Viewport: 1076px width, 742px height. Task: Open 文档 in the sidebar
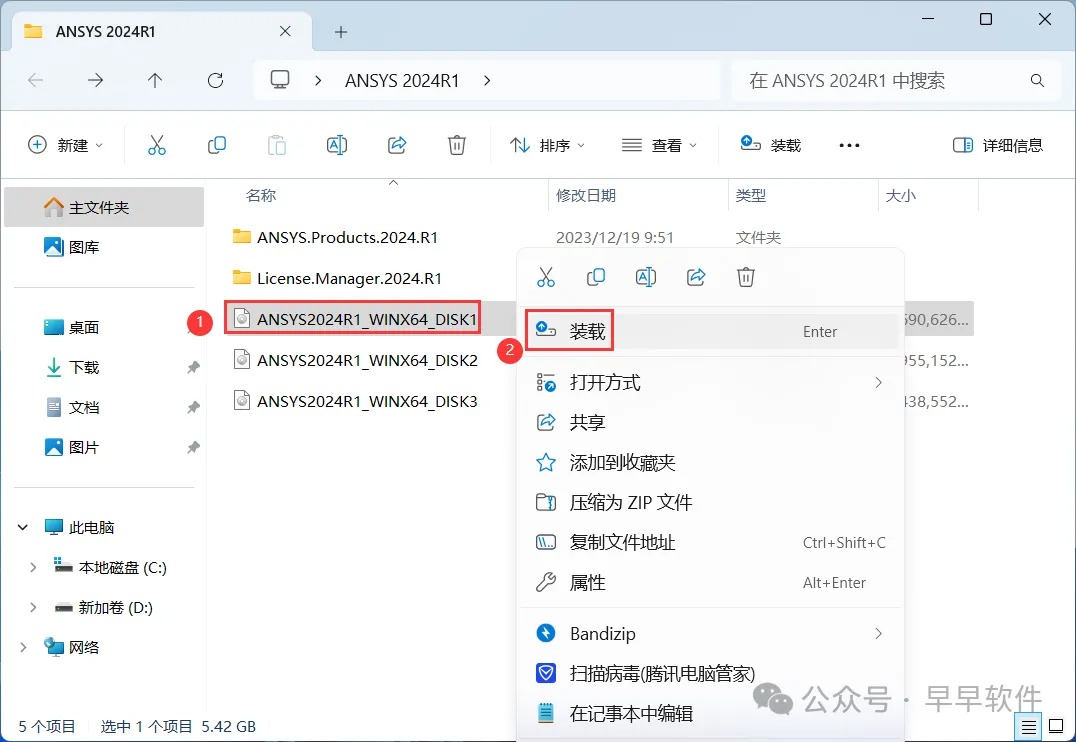pos(104,407)
